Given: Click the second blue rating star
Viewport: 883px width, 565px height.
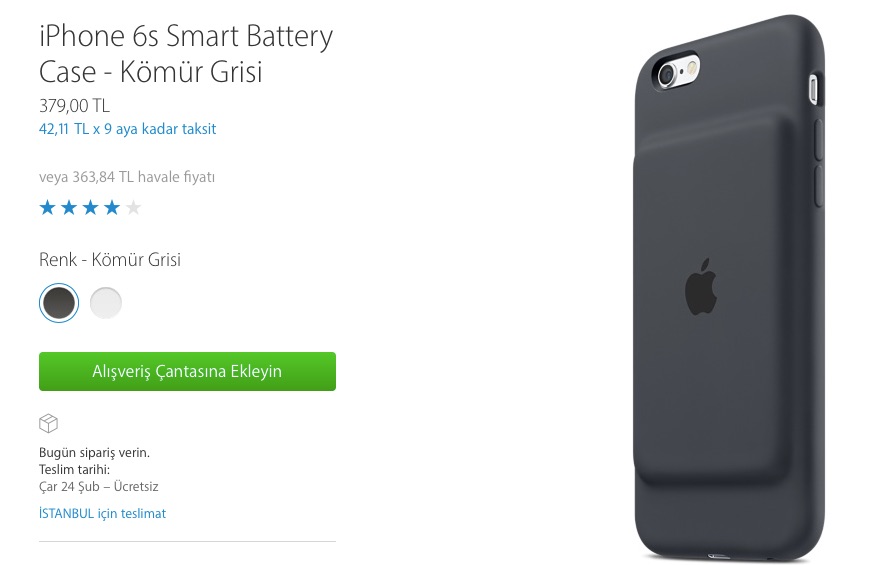Looking at the screenshot, I should coord(69,208).
